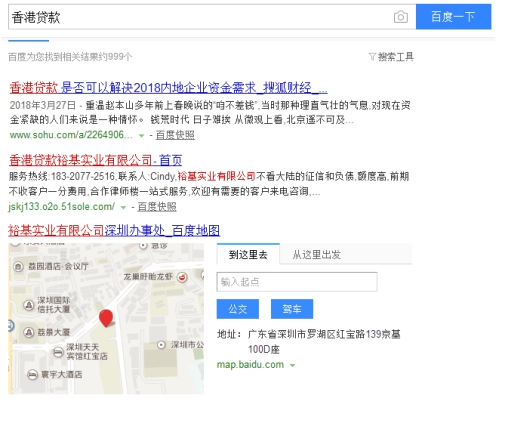Expand dropdown arrow next to sohu.com URL

141,136
